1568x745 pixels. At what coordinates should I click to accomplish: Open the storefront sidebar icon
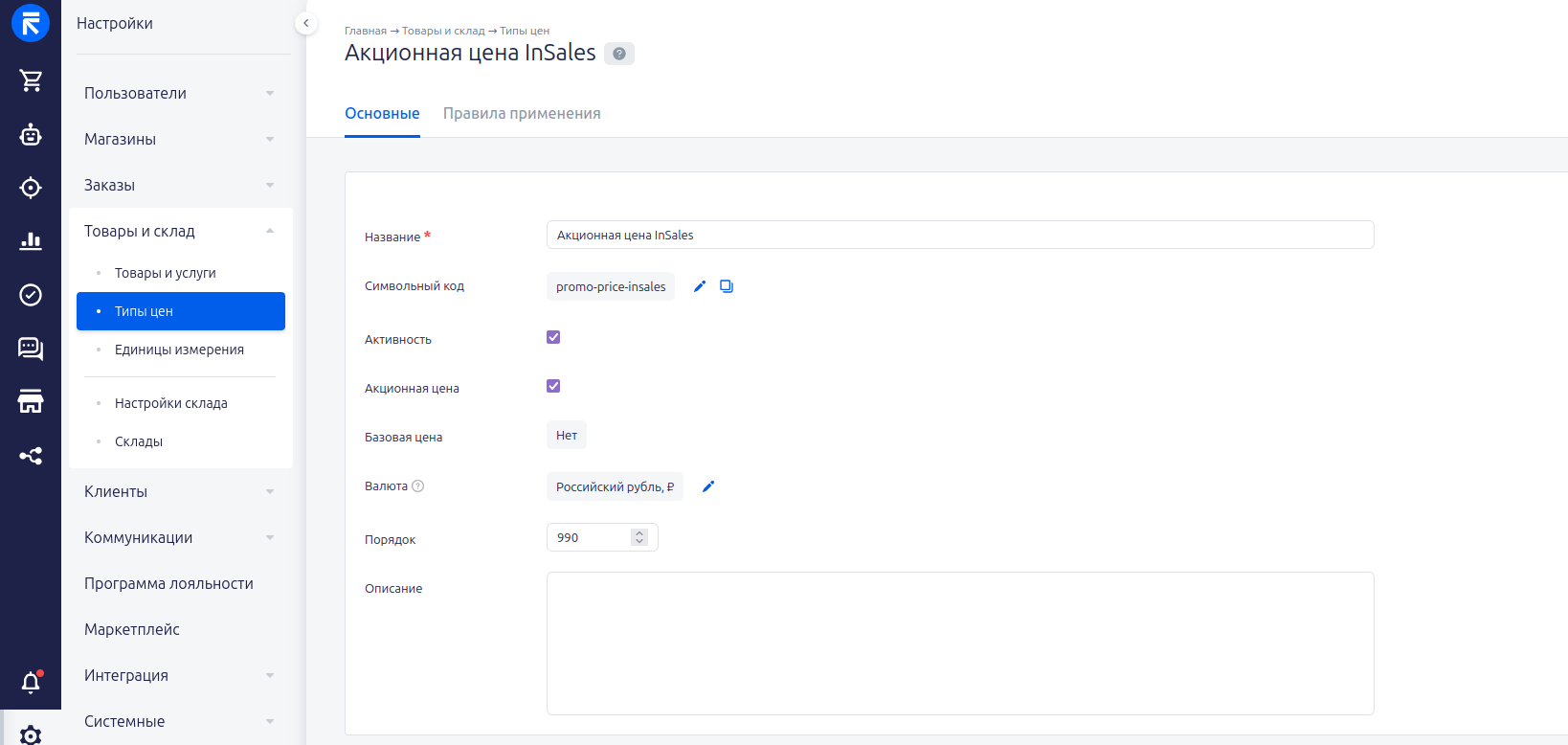pyautogui.click(x=31, y=402)
